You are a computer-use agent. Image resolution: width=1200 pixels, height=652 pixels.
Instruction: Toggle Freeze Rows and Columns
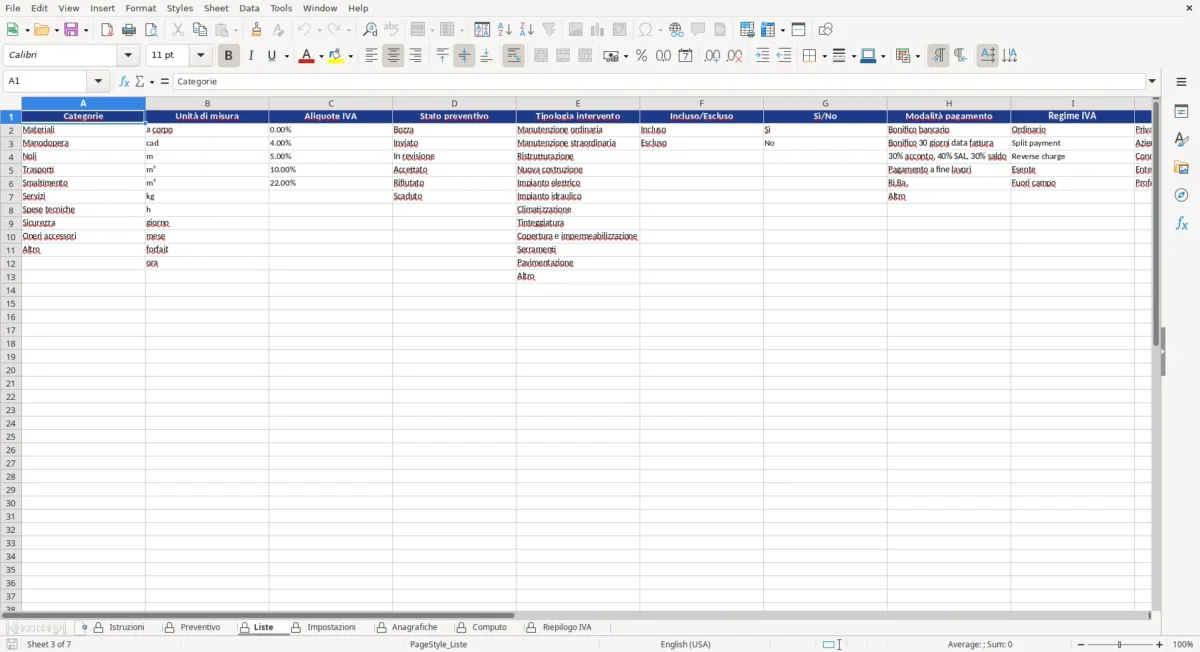click(x=768, y=30)
